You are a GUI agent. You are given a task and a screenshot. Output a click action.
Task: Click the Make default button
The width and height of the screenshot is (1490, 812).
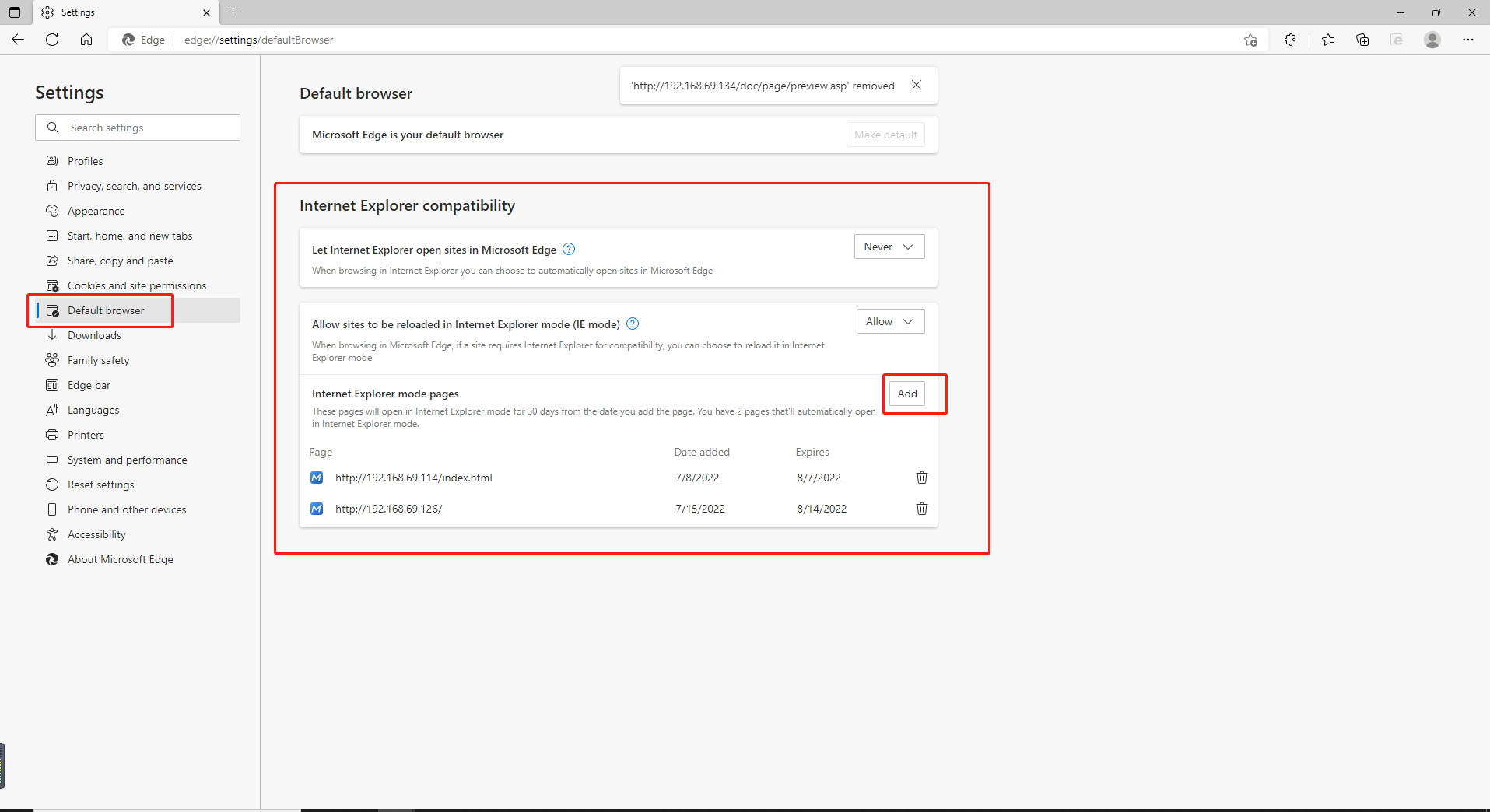[885, 135]
